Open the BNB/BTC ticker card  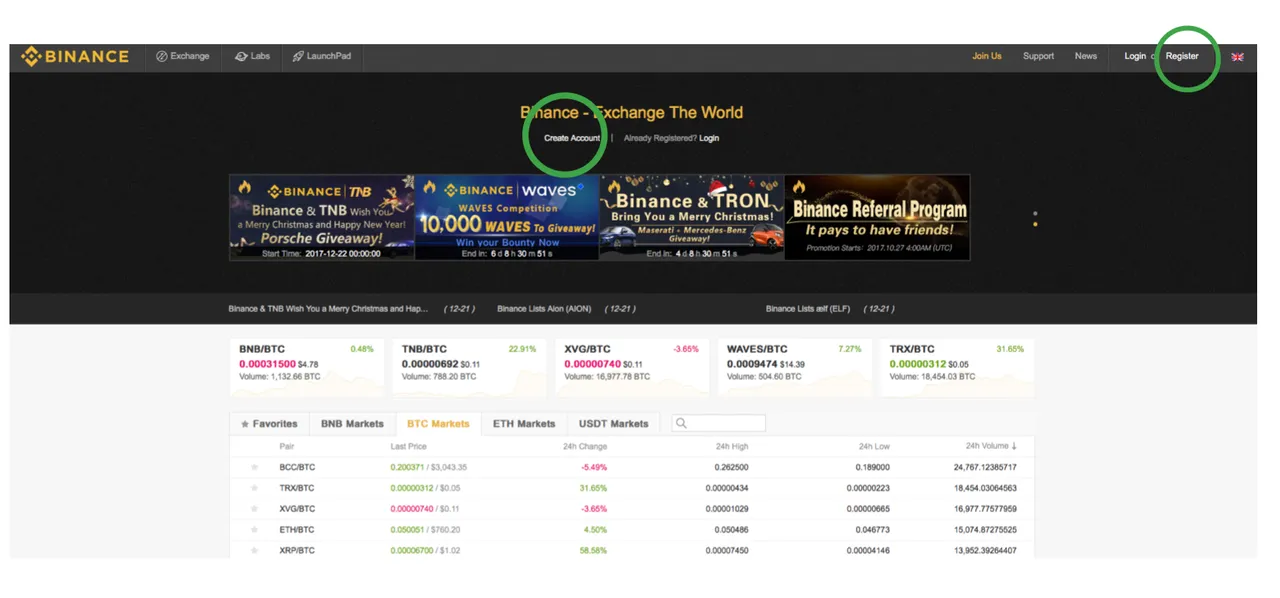(x=306, y=367)
